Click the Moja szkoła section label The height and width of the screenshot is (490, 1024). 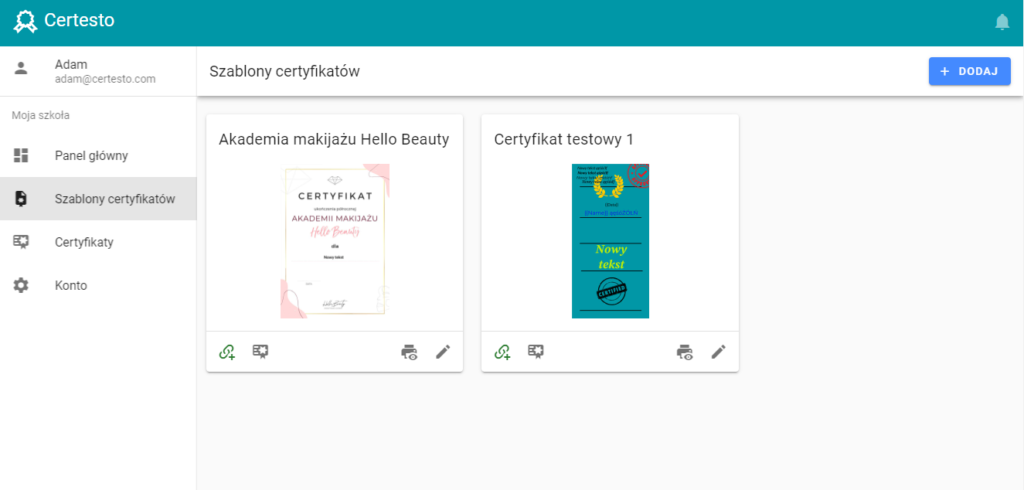[x=40, y=116]
